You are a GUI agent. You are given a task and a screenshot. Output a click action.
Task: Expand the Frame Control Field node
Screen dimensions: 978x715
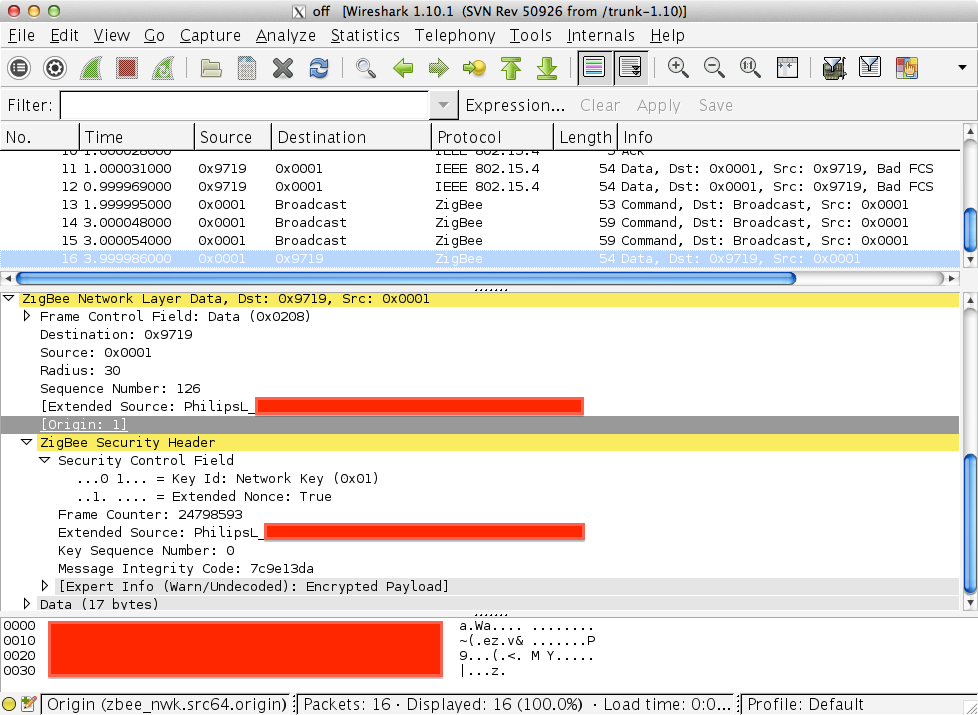click(x=27, y=316)
